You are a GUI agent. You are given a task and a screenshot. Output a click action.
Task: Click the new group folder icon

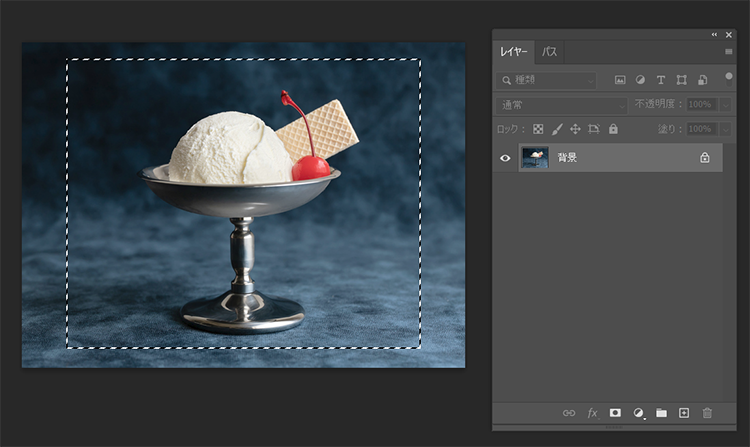(x=661, y=412)
